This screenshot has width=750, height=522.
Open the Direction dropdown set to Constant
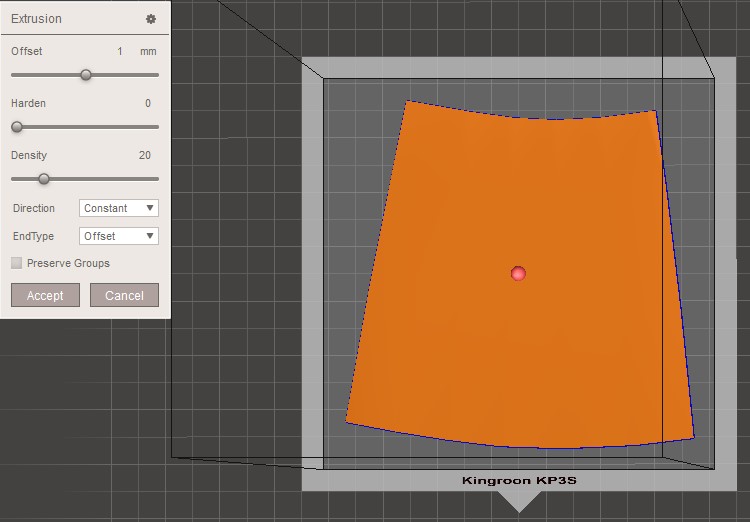click(119, 208)
